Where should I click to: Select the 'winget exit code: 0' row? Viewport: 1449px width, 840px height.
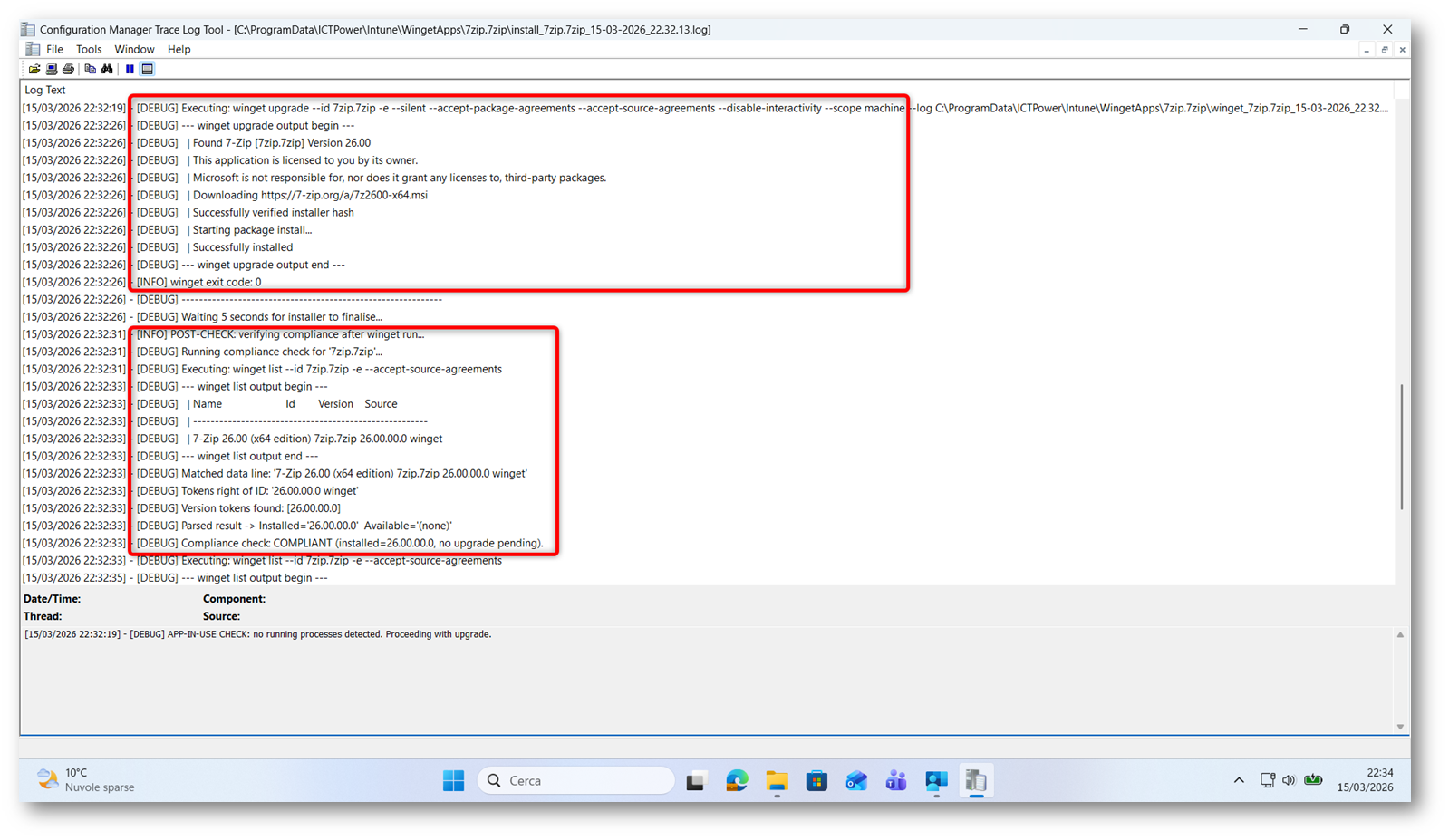pos(707,282)
